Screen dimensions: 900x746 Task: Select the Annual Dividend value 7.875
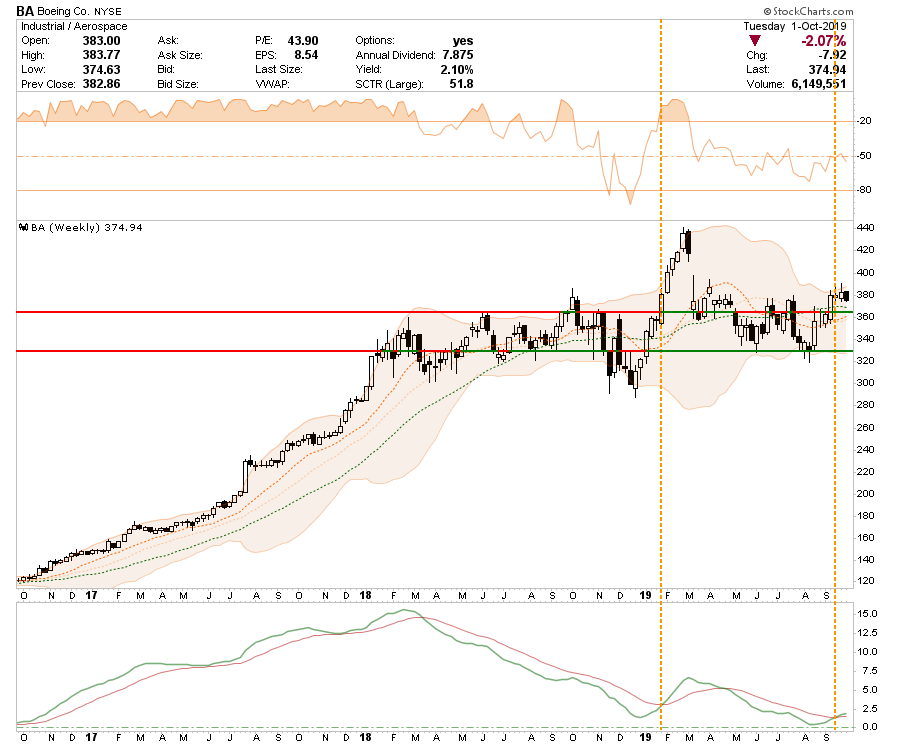pyautogui.click(x=457, y=55)
